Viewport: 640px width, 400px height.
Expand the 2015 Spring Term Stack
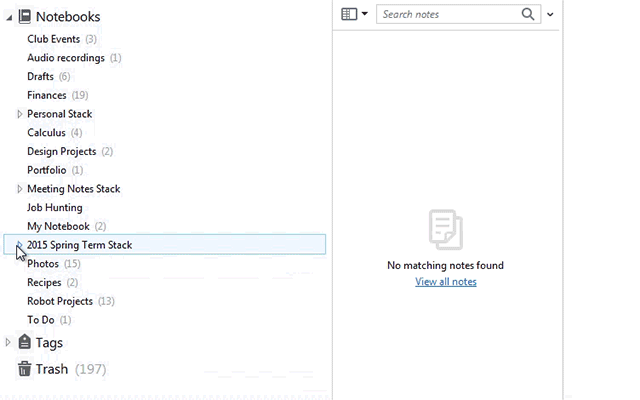[x=20, y=245]
